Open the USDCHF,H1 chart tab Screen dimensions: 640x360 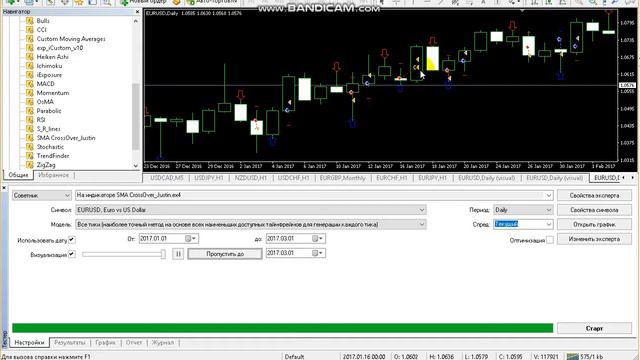(293, 178)
